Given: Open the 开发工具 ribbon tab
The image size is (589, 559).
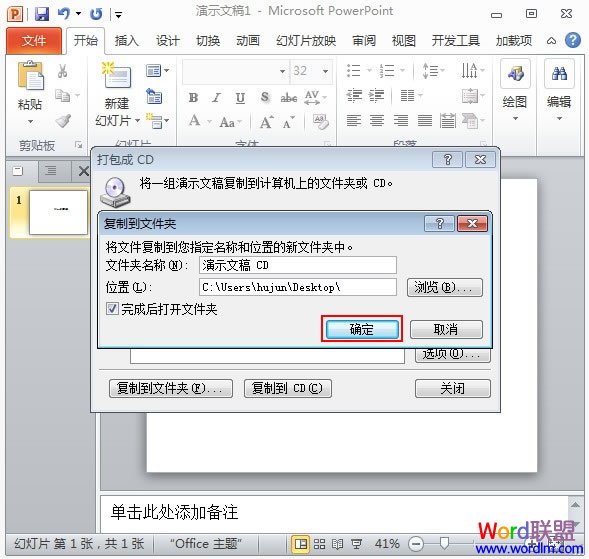Looking at the screenshot, I should pyautogui.click(x=456, y=41).
